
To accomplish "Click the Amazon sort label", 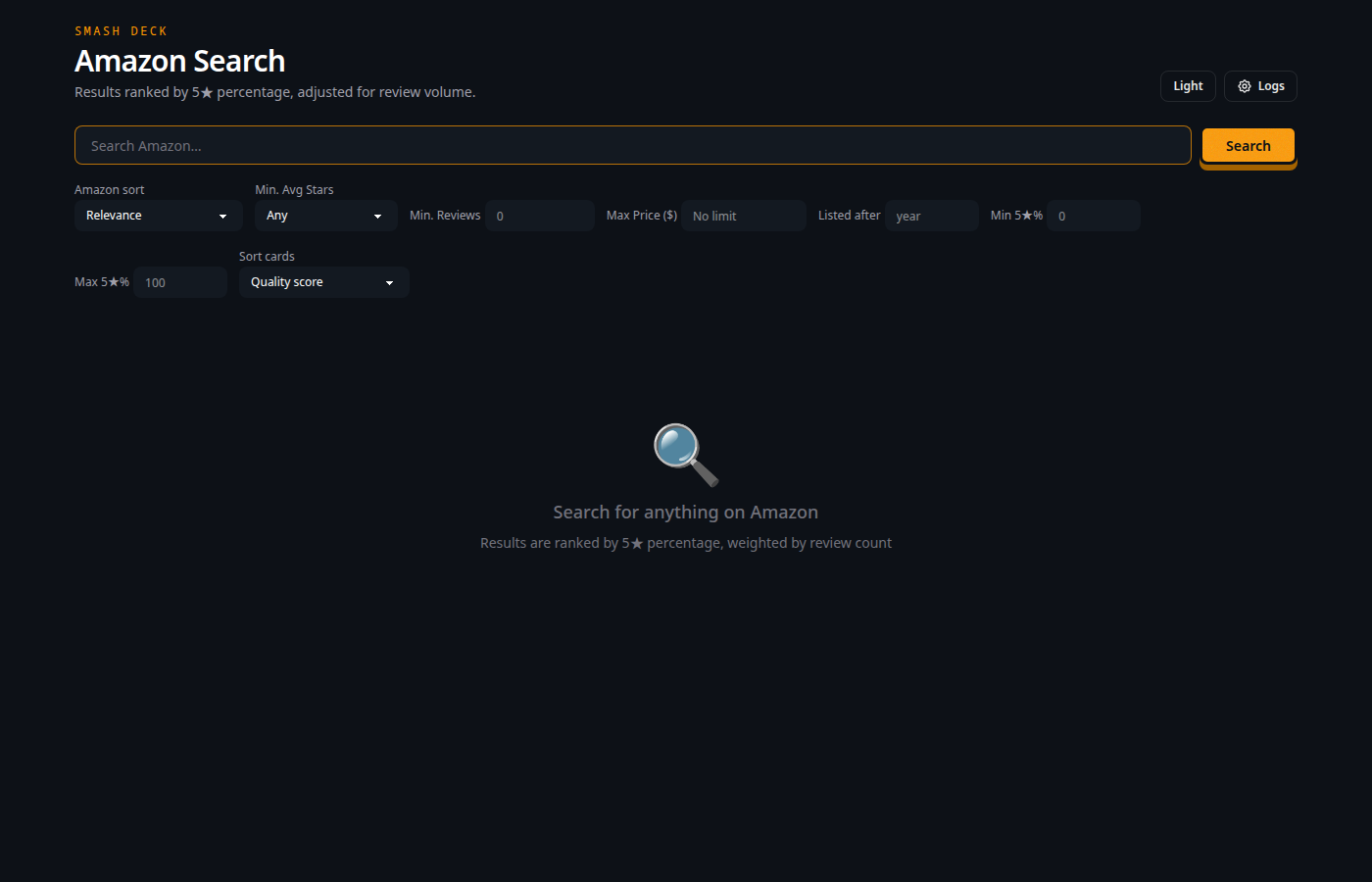I will [x=110, y=190].
